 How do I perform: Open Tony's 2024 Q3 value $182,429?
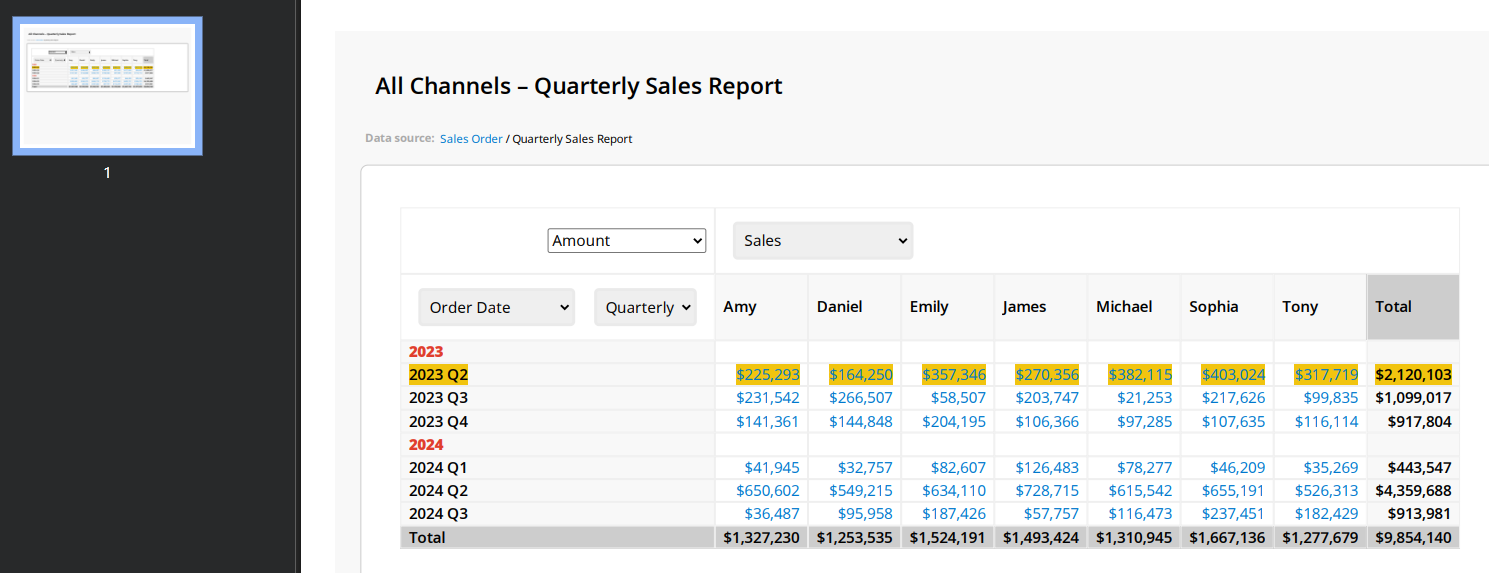pos(1326,514)
